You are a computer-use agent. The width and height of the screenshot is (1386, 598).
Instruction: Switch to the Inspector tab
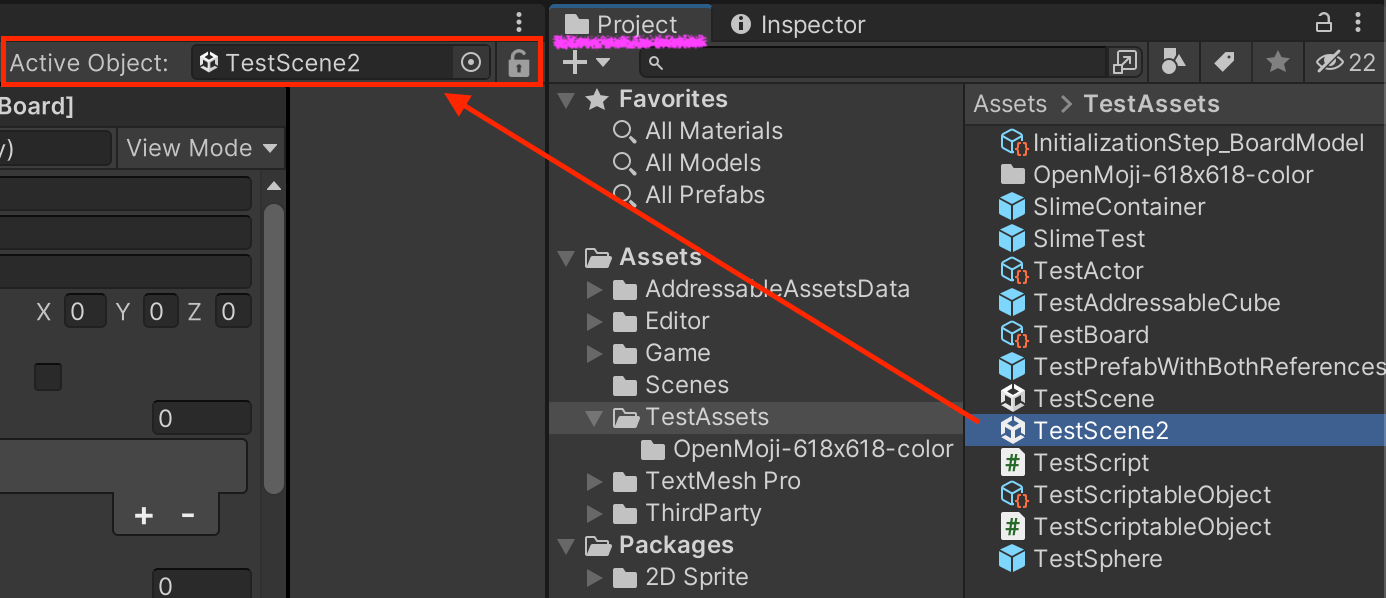798,24
